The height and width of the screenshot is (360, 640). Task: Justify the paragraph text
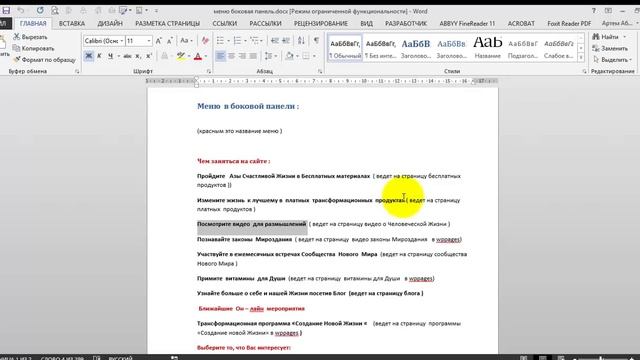click(253, 56)
